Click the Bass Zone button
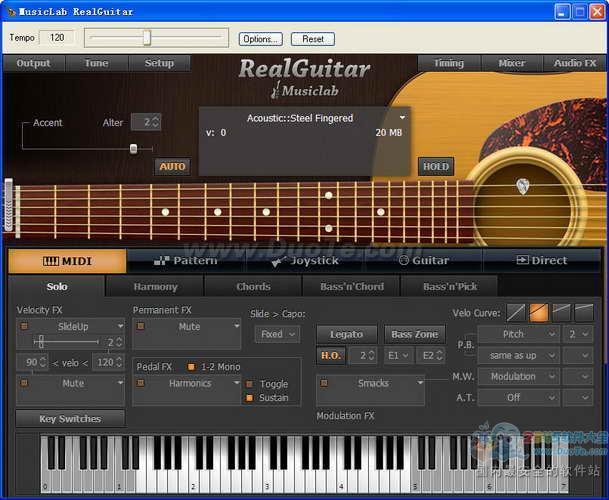This screenshot has height=500, width=609. 414,334
